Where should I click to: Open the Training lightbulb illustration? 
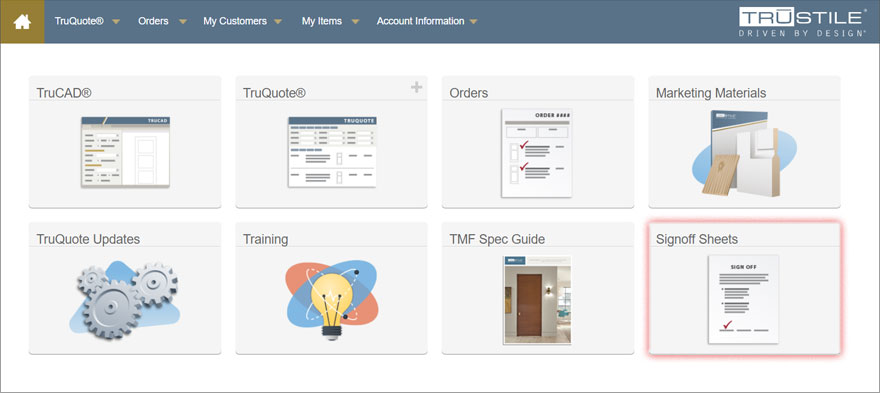click(x=332, y=299)
